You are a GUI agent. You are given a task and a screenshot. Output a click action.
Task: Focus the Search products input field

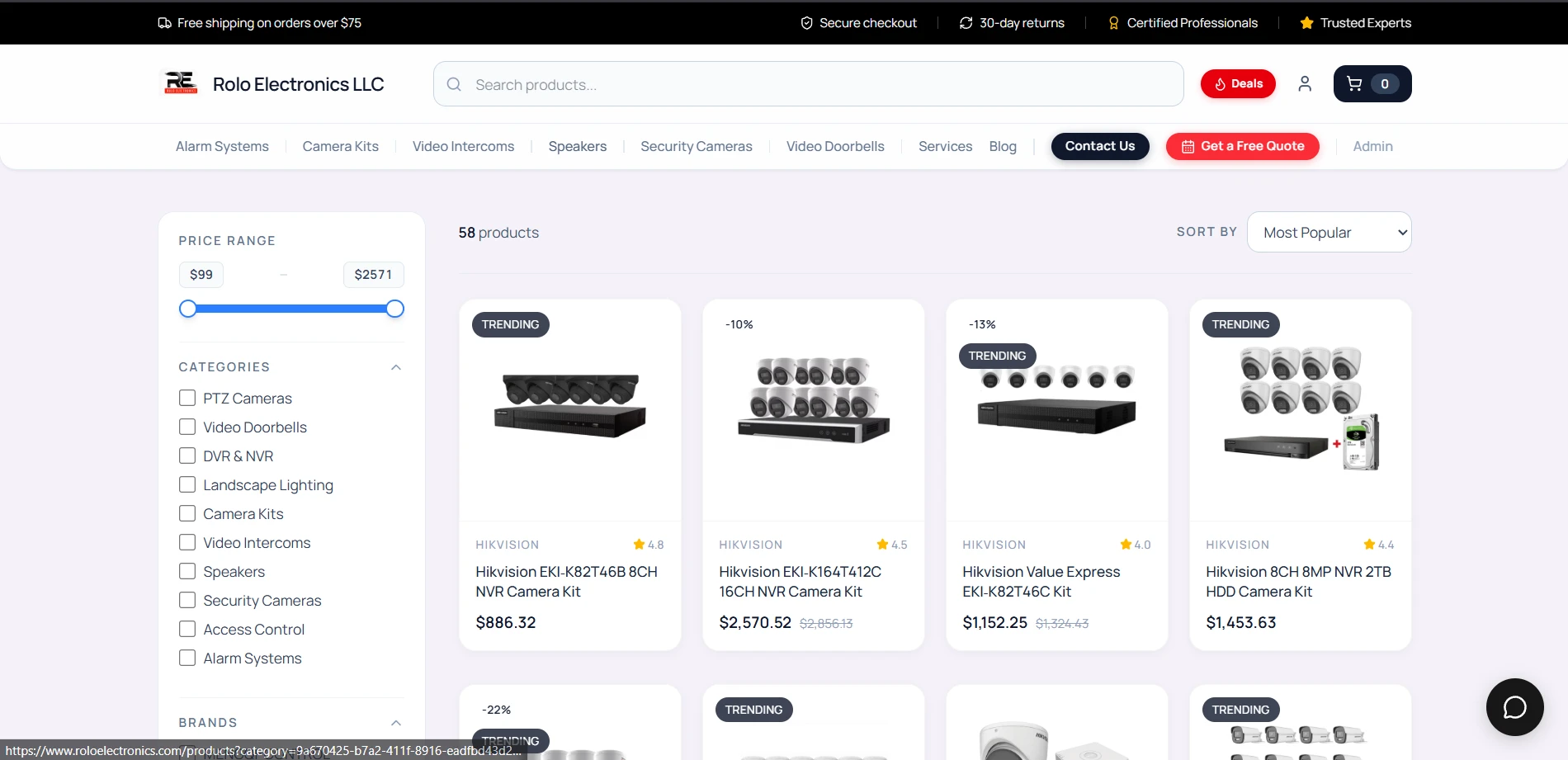(809, 84)
